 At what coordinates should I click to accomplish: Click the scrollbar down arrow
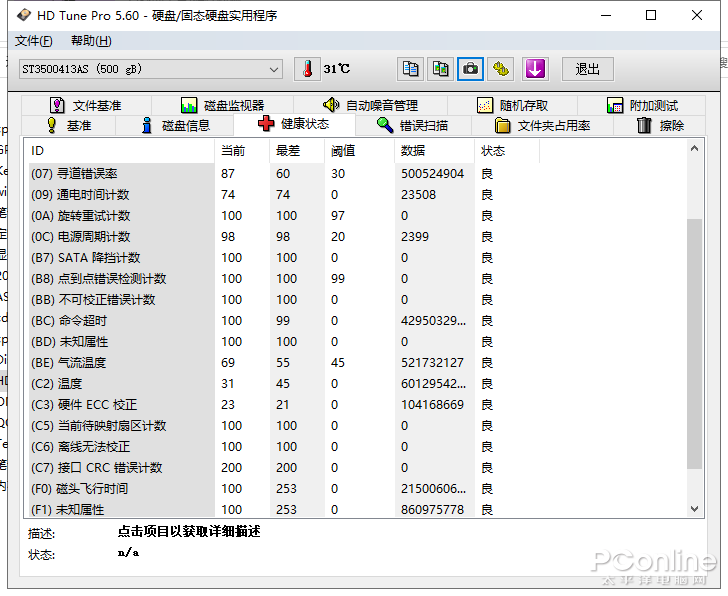(695, 509)
